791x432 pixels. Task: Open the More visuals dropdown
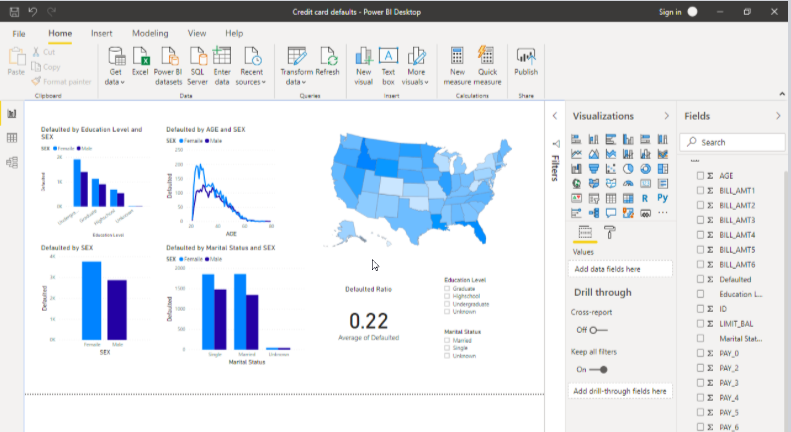coord(415,67)
